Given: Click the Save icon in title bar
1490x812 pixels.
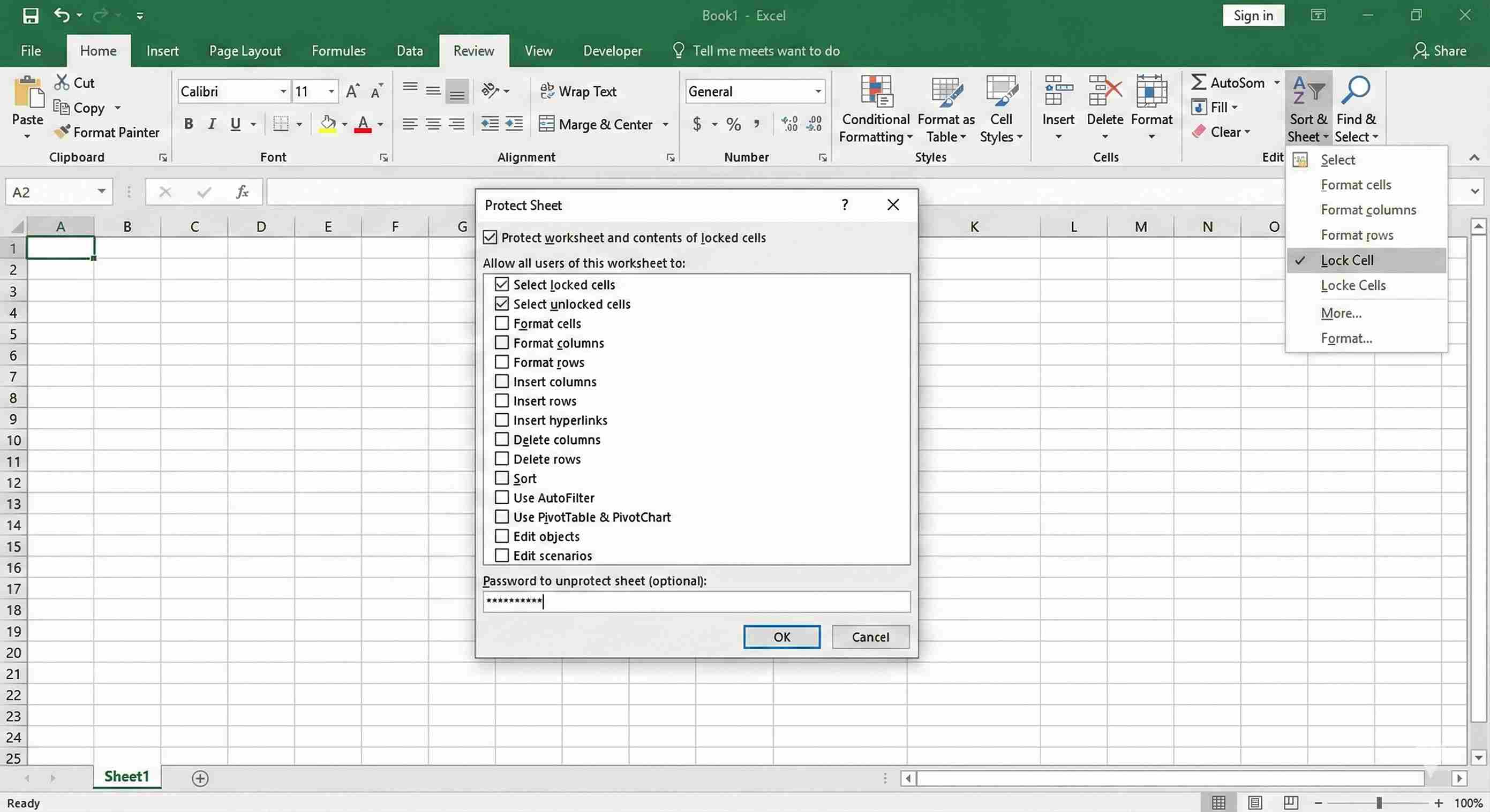Looking at the screenshot, I should click(30, 16).
